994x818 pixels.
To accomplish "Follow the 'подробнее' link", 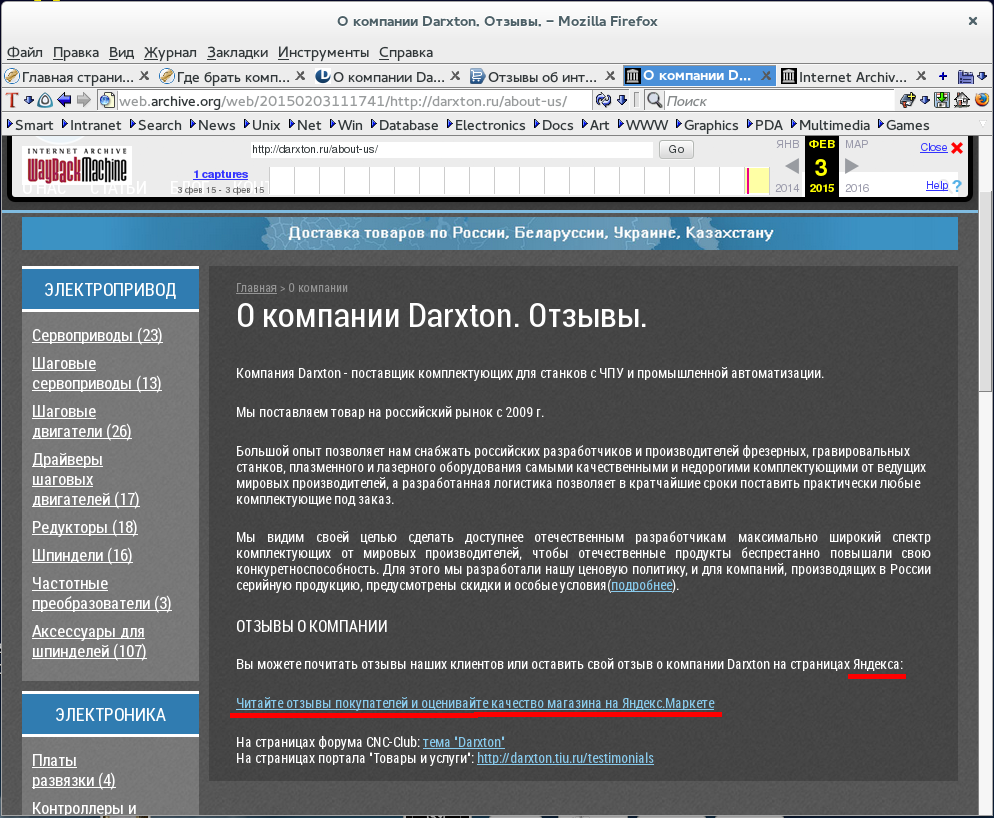I will click(642, 585).
